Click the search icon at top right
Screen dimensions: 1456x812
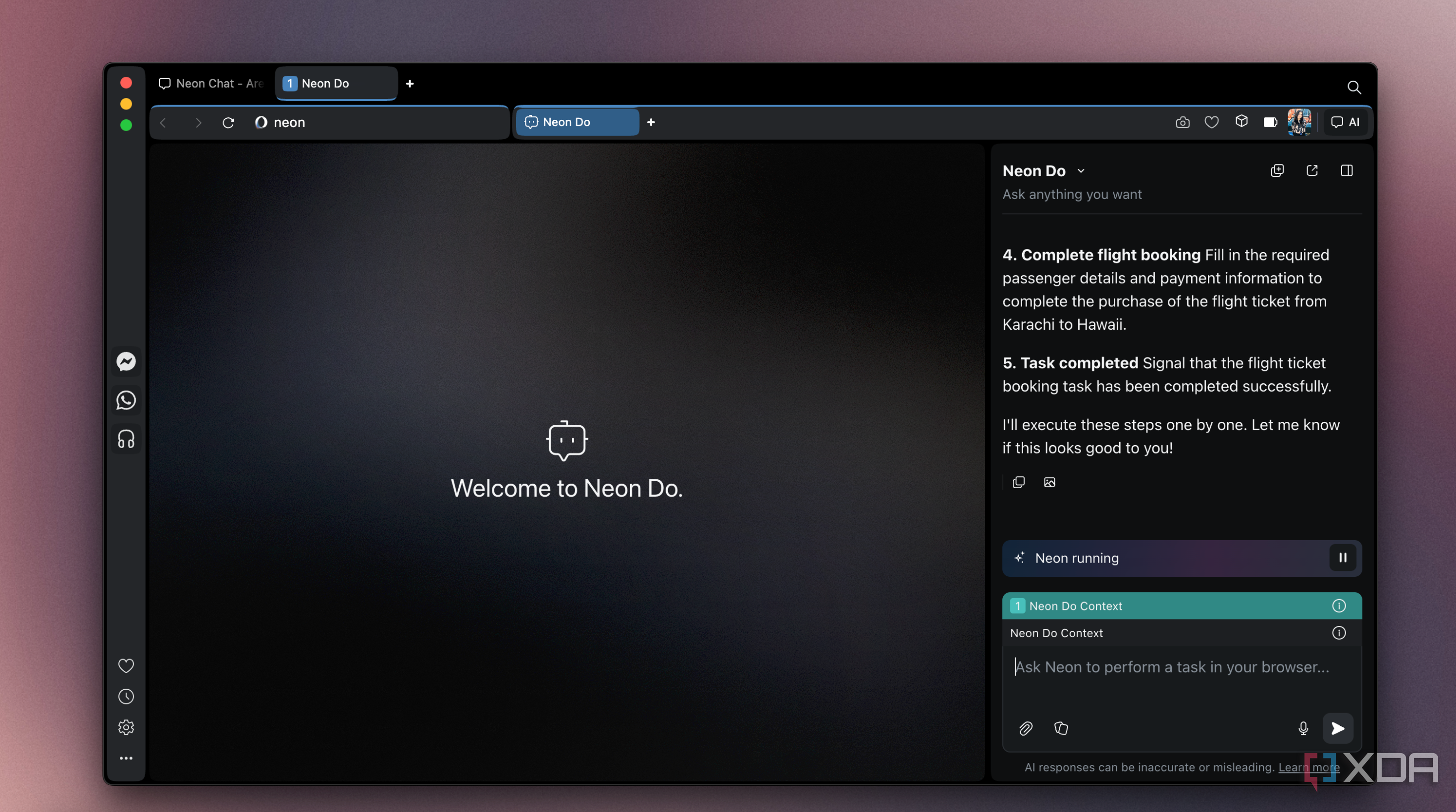[x=1353, y=87]
